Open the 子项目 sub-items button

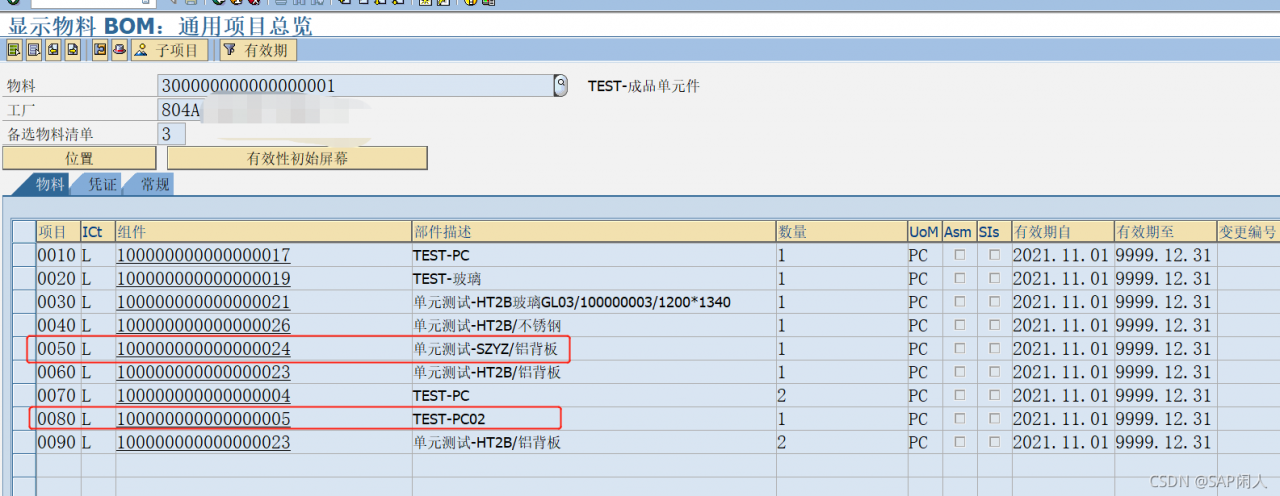(x=169, y=49)
